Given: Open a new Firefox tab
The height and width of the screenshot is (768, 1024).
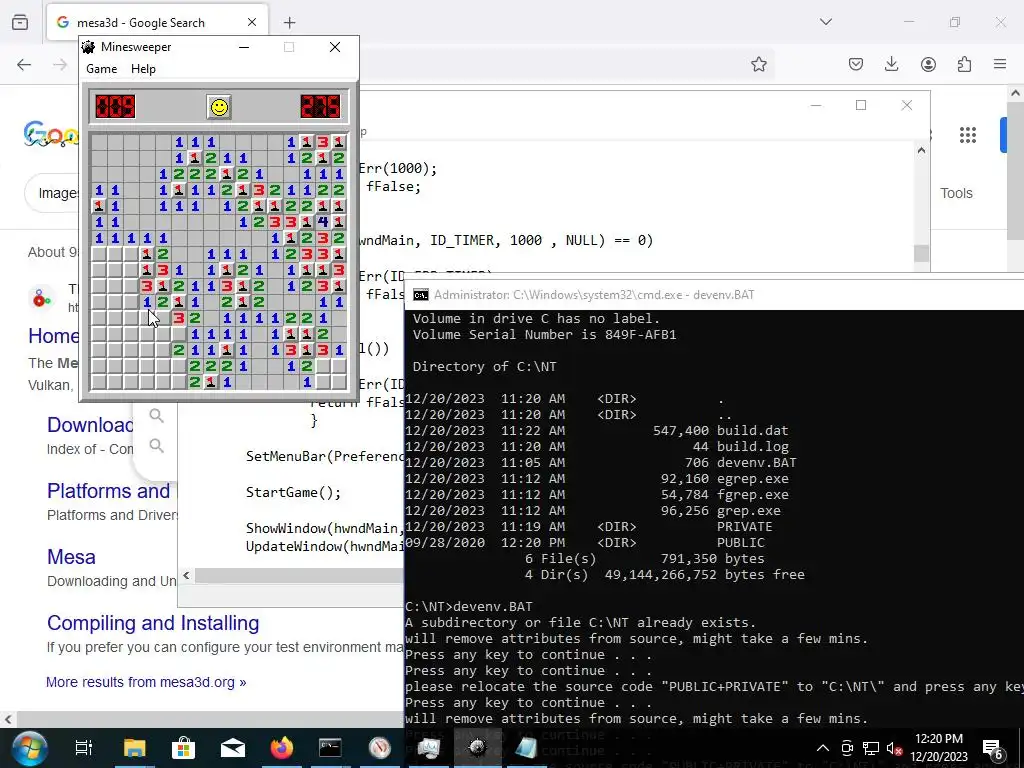Looking at the screenshot, I should pos(289,23).
